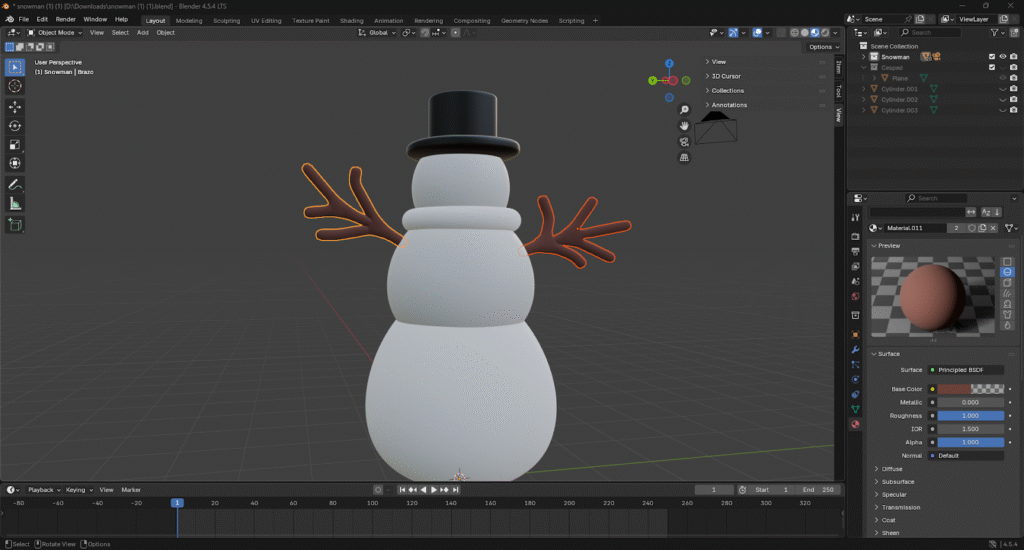The height and width of the screenshot is (550, 1024).
Task: Choose the Annotate tool
Action: pyautogui.click(x=15, y=184)
